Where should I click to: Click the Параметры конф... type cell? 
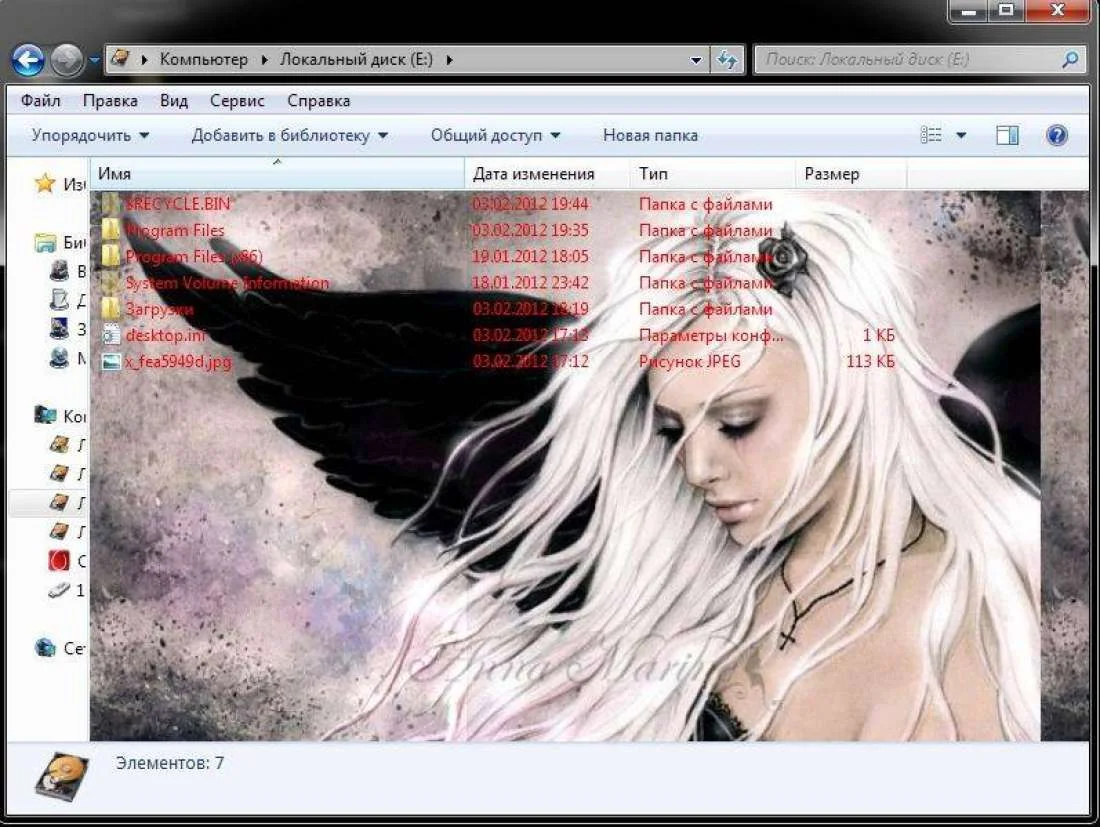(711, 335)
